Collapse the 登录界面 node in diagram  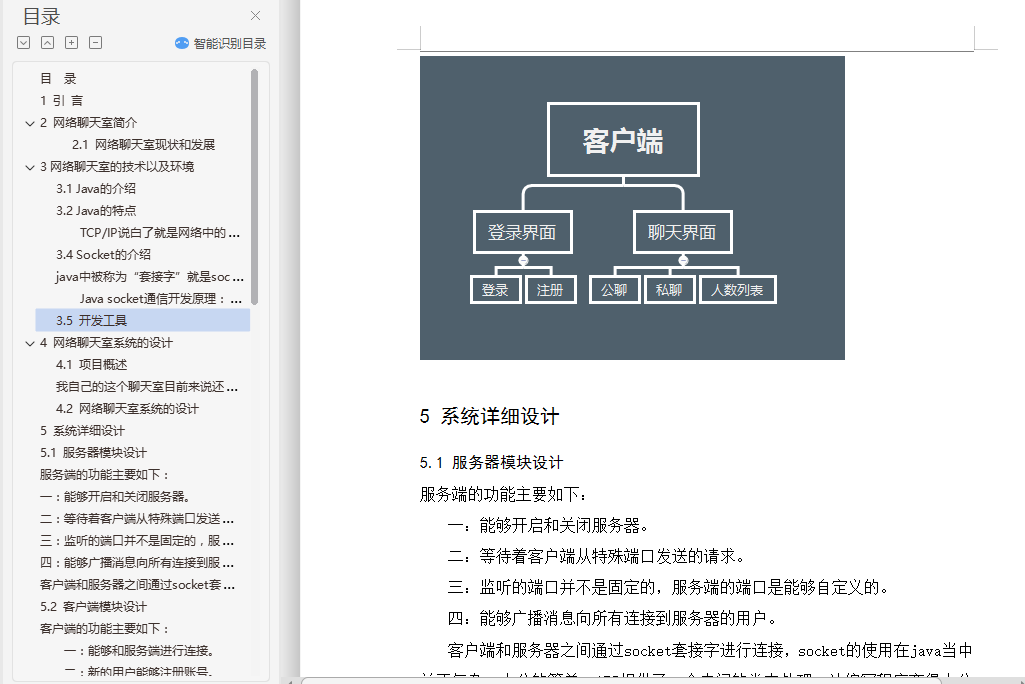coord(523,260)
